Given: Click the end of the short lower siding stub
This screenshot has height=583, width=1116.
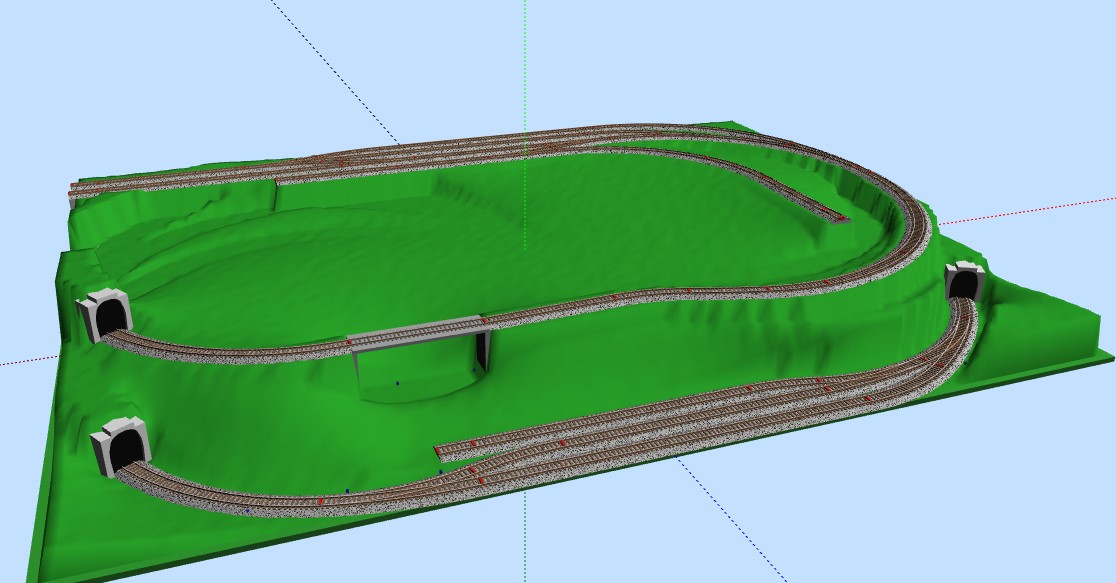Looking at the screenshot, I should click(441, 448).
